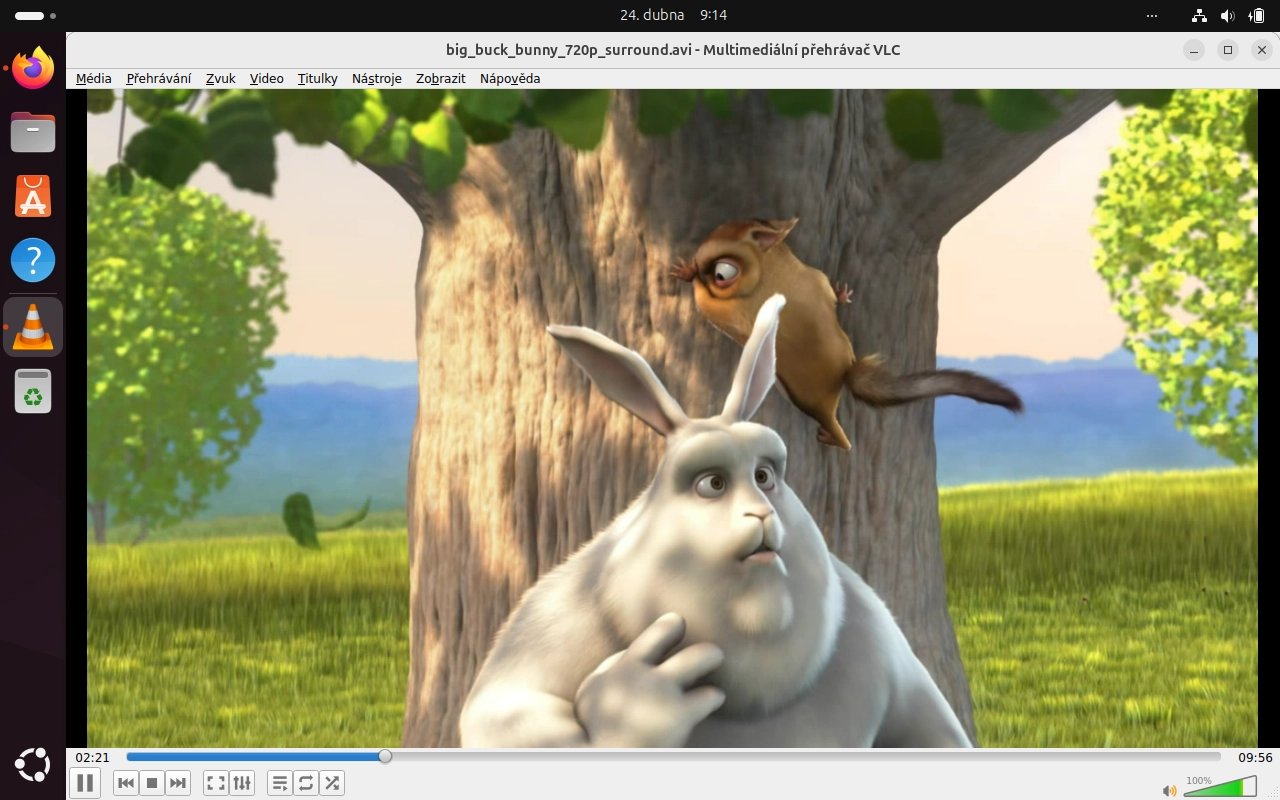
Task: Click VLC cone icon in dock
Action: click(33, 327)
